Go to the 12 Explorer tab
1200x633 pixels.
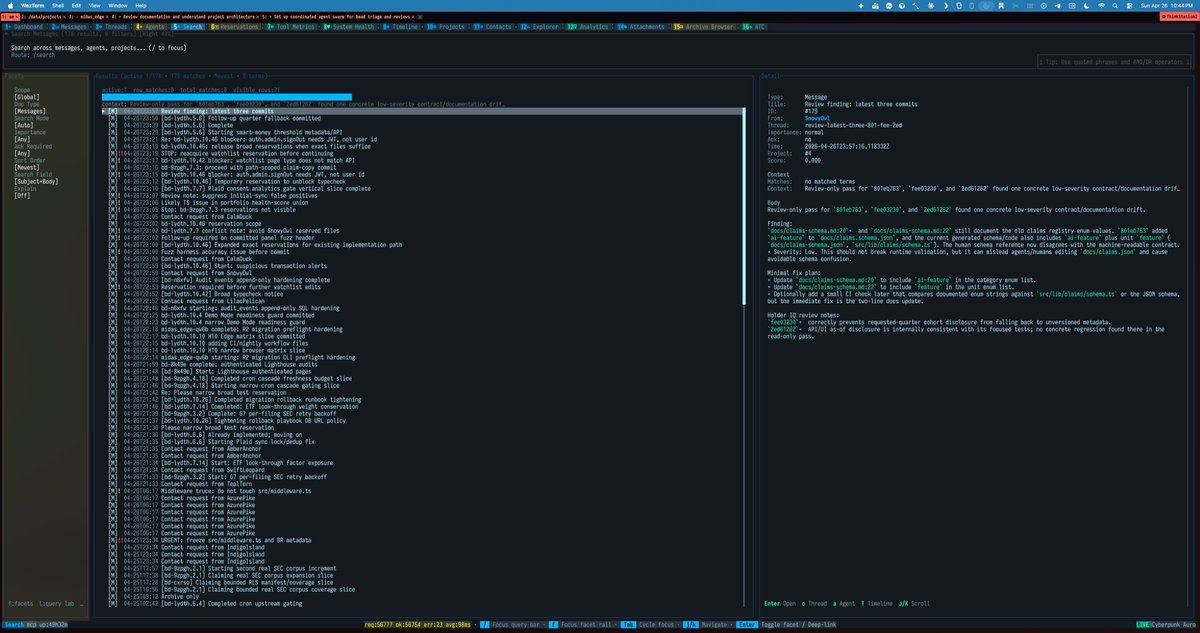tap(538, 28)
